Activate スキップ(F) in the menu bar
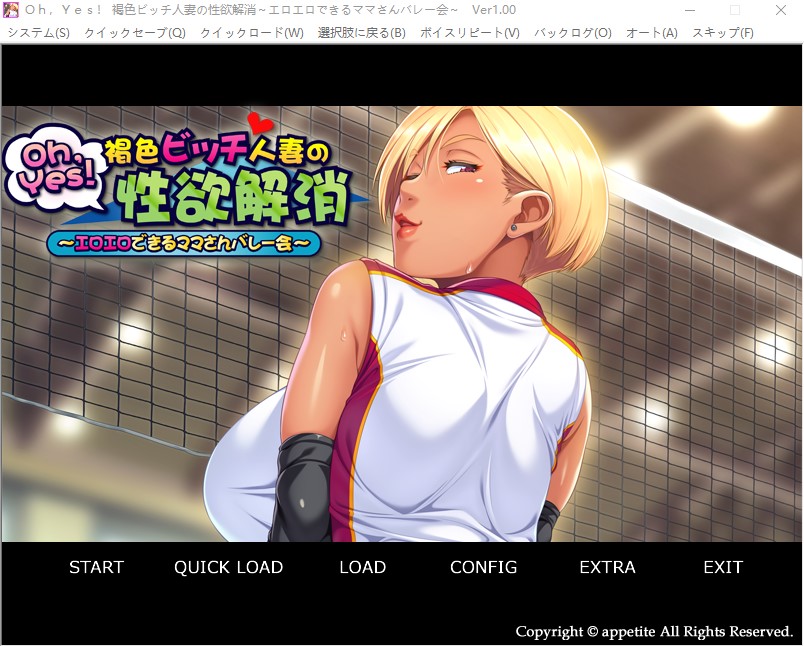Viewport: 804px width, 646px height. click(x=723, y=32)
